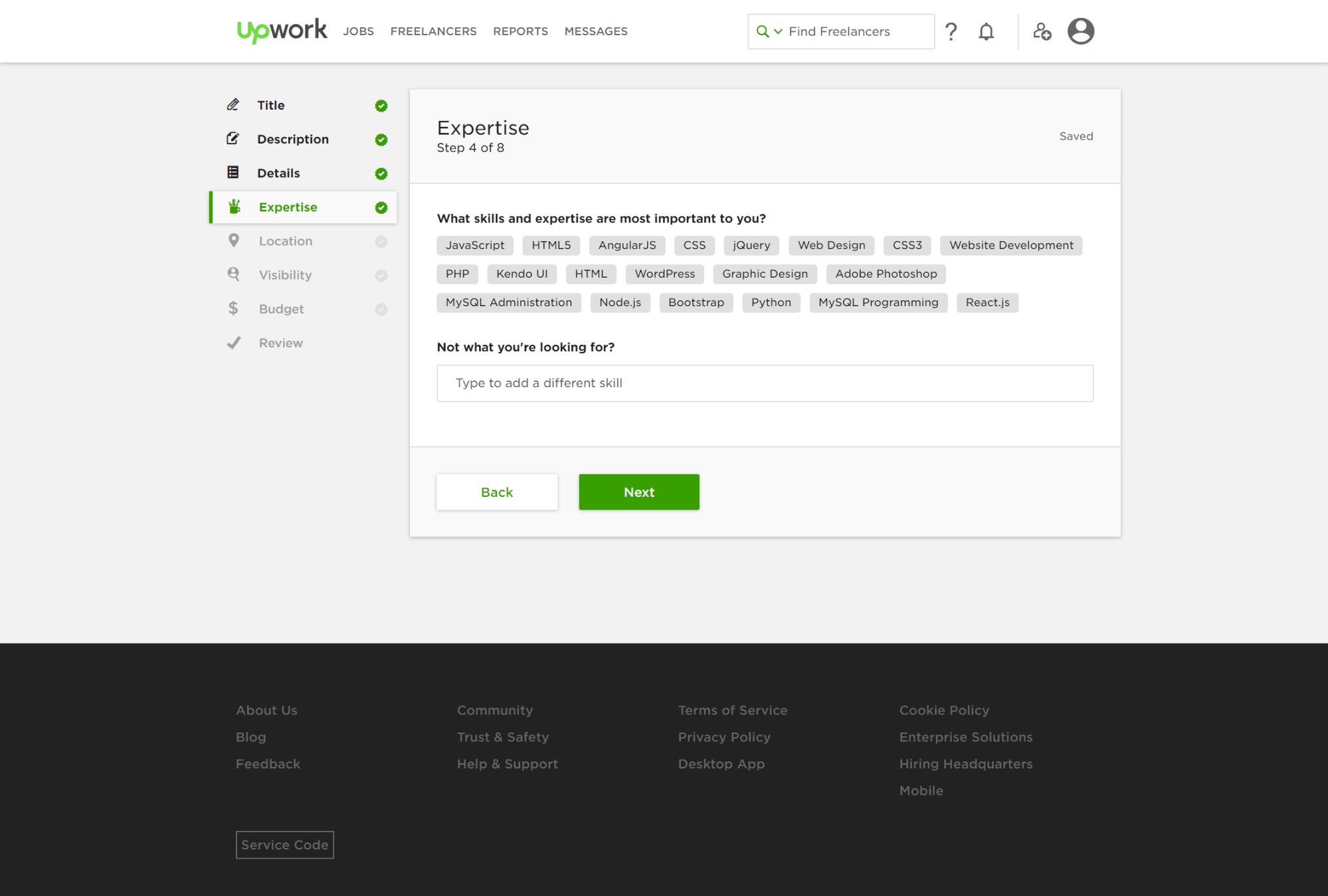Select the AngularJS skill tag
The width and height of the screenshot is (1328, 896).
click(627, 245)
